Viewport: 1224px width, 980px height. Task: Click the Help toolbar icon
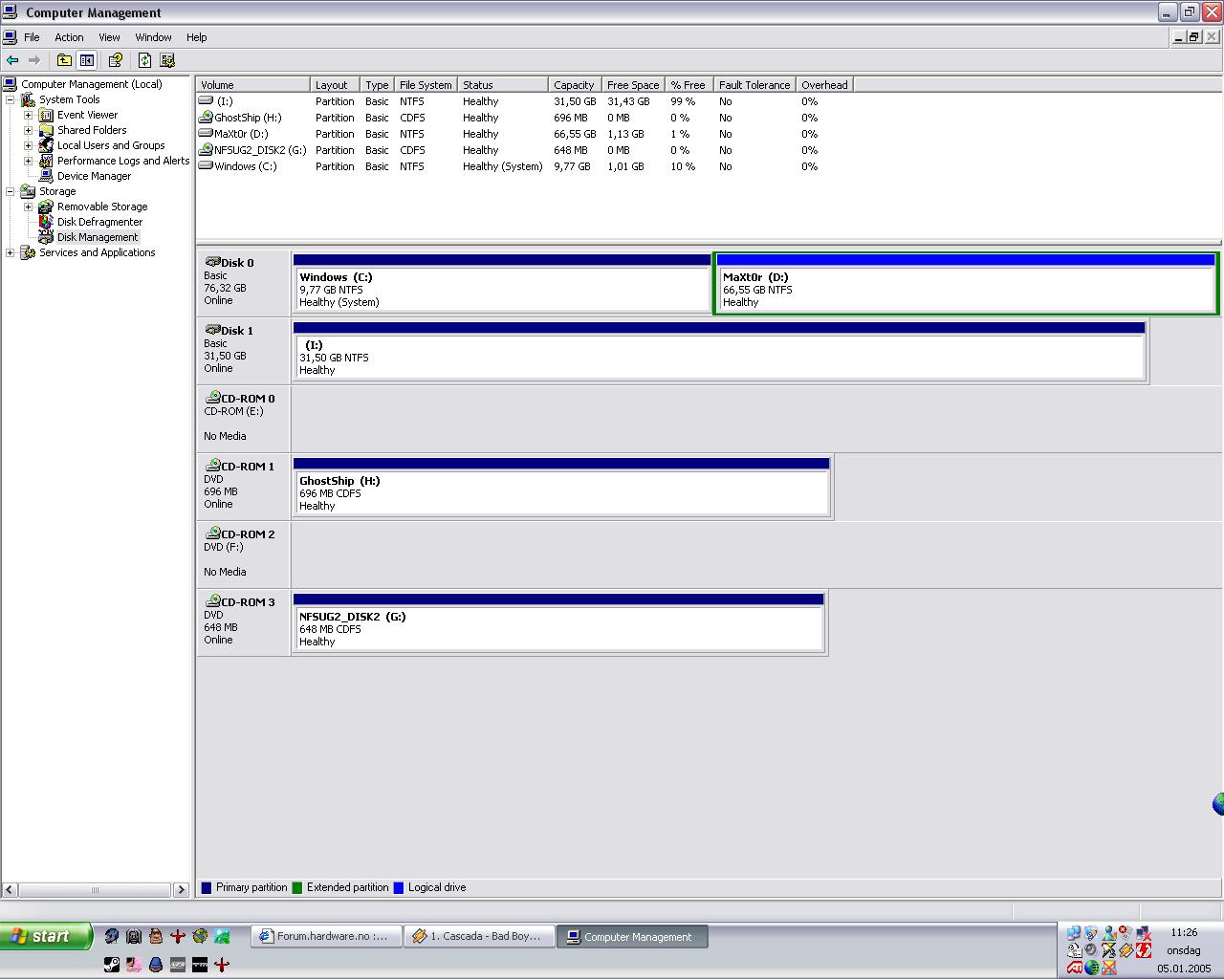(x=116, y=60)
